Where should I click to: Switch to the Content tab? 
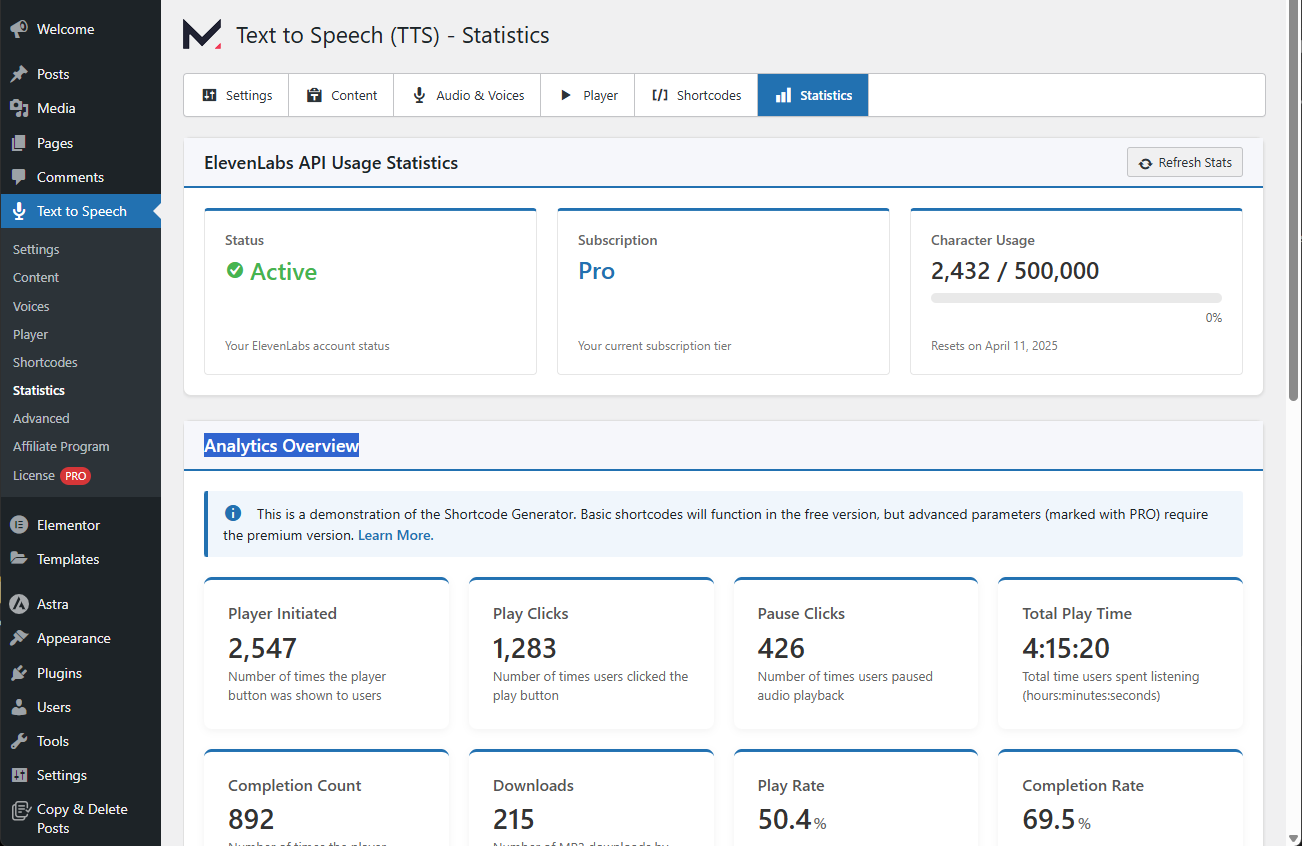[x=341, y=95]
